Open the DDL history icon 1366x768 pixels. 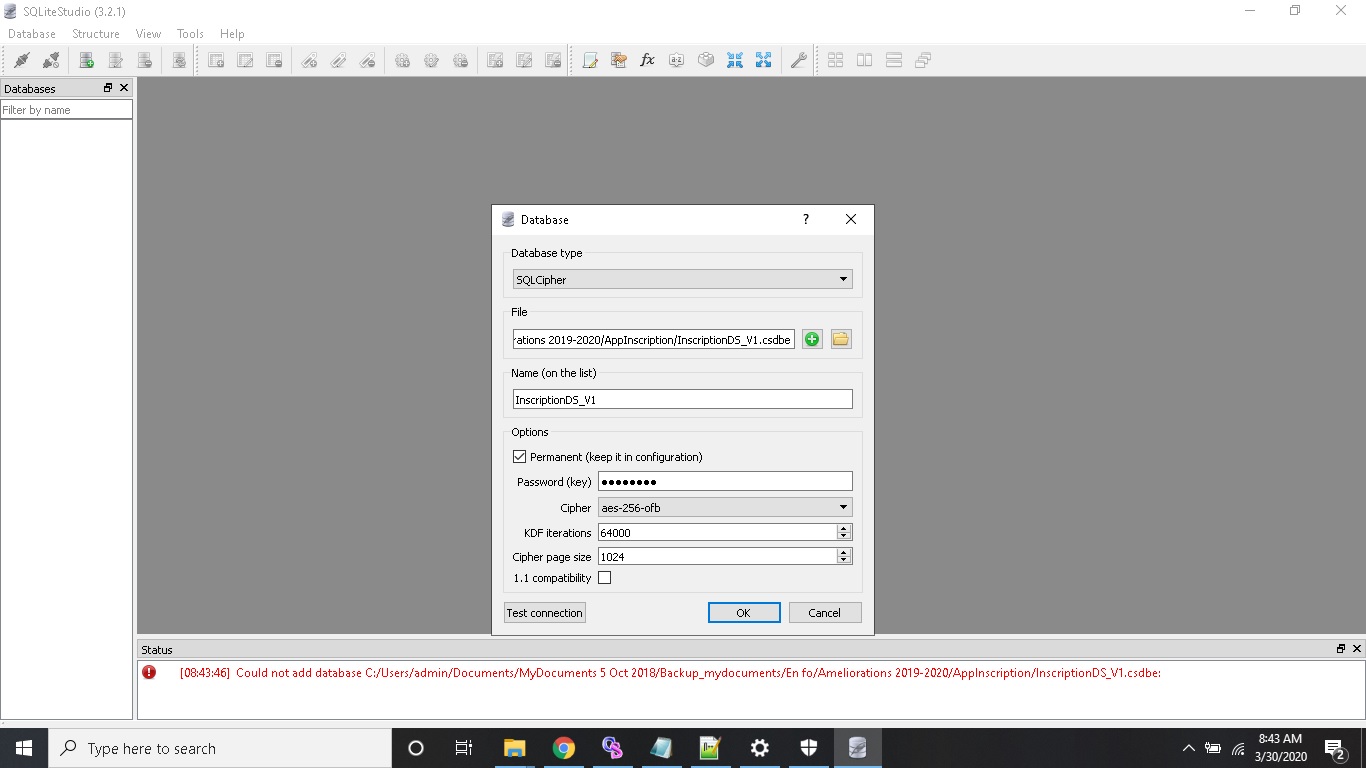click(619, 60)
